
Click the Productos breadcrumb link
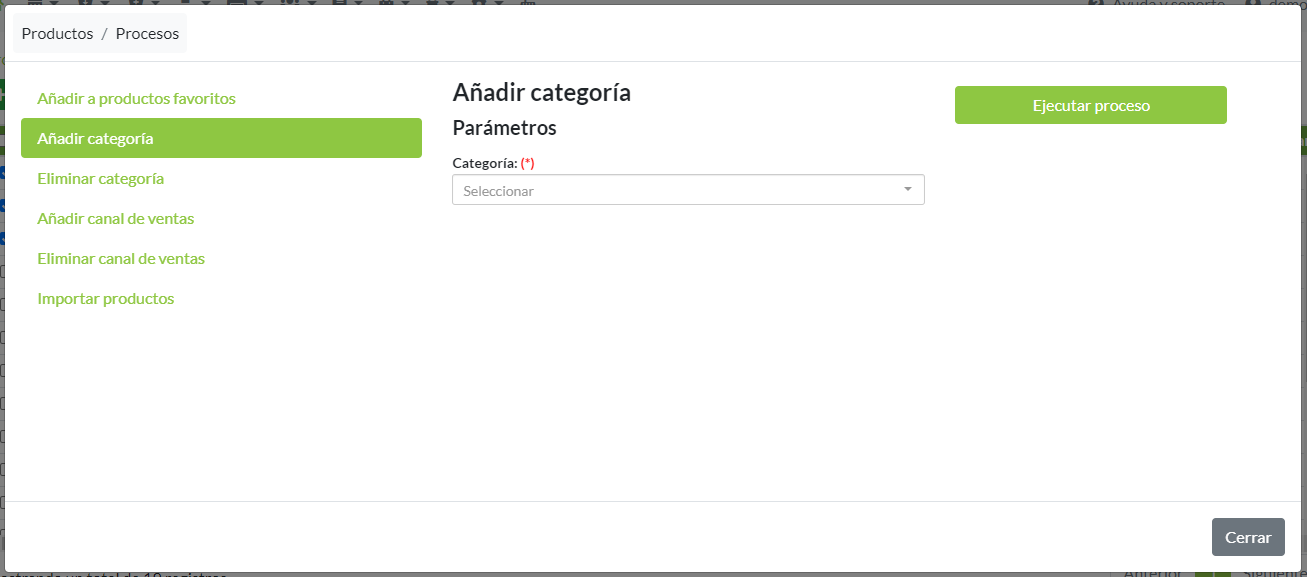point(57,34)
